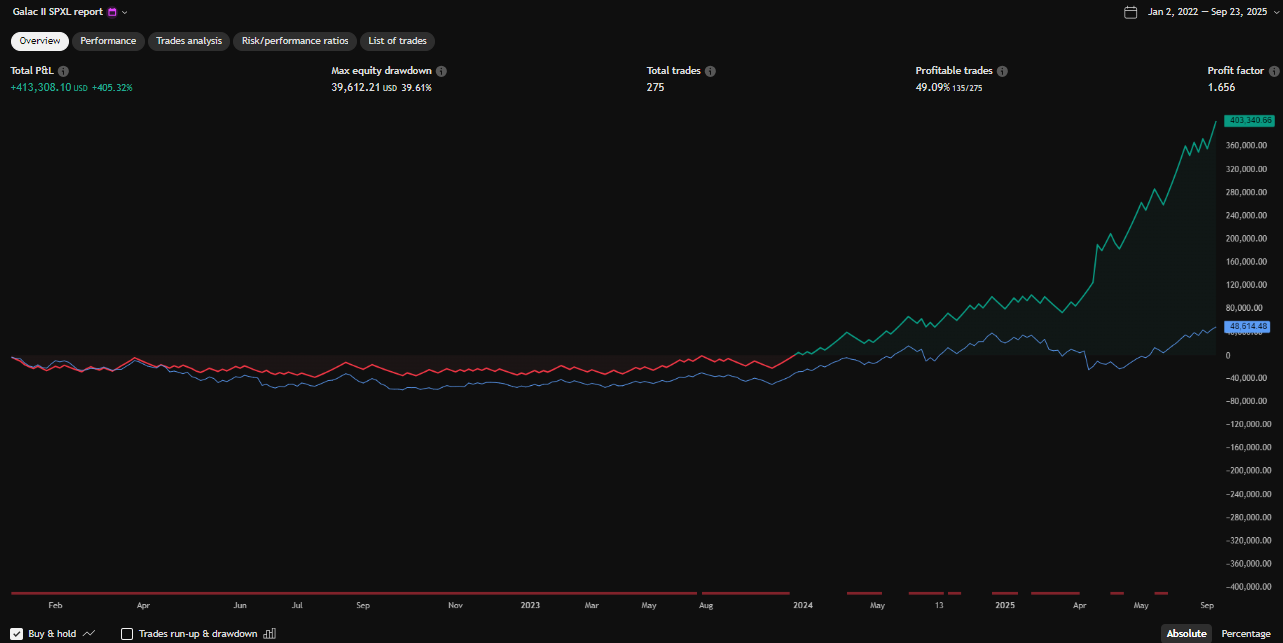Enable Trades run-up & drawdown checkbox
Screen dimensions: 1283x643
coord(127,634)
